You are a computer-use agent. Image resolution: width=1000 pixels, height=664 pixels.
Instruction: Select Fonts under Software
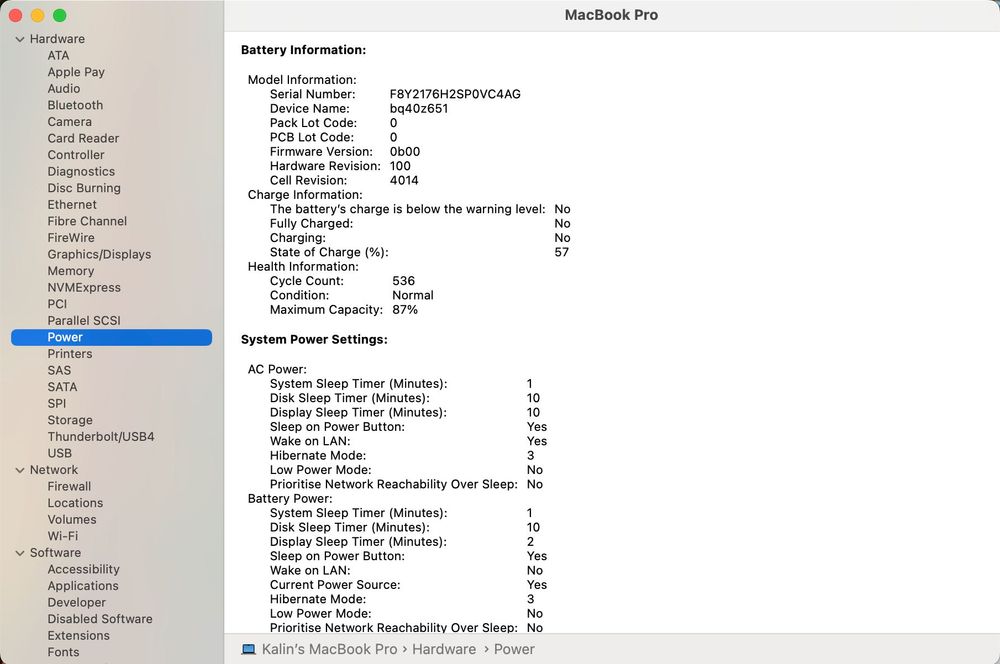coord(63,653)
